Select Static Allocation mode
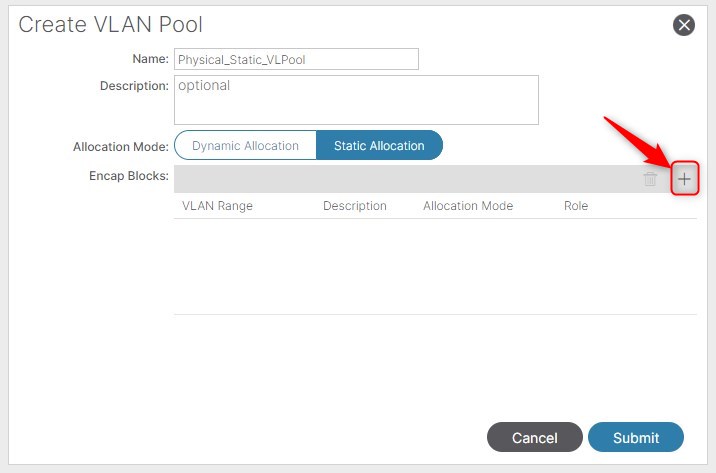Image resolution: width=716 pixels, height=473 pixels. click(379, 145)
